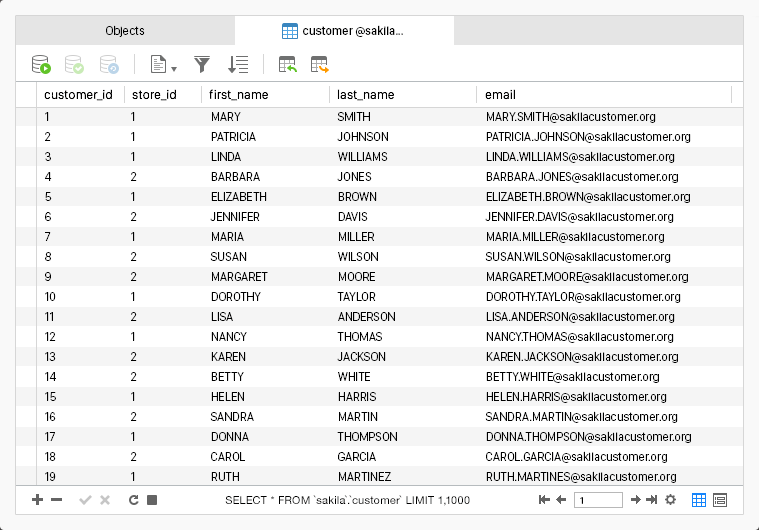This screenshot has height=530, width=759.
Task: Go to the first page
Action: pos(544,499)
